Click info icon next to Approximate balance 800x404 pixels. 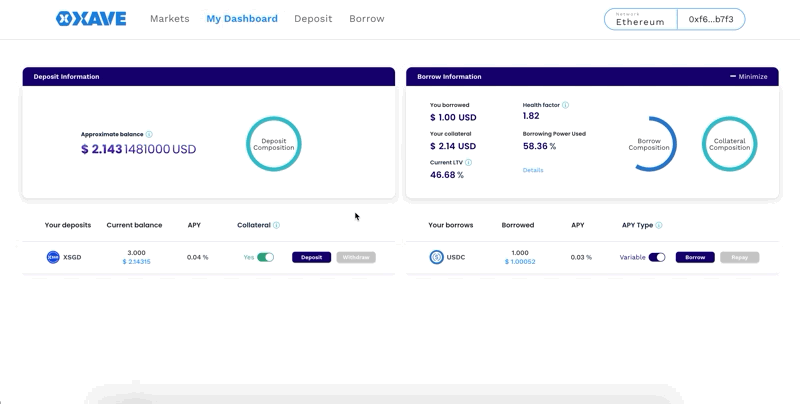coord(149,134)
